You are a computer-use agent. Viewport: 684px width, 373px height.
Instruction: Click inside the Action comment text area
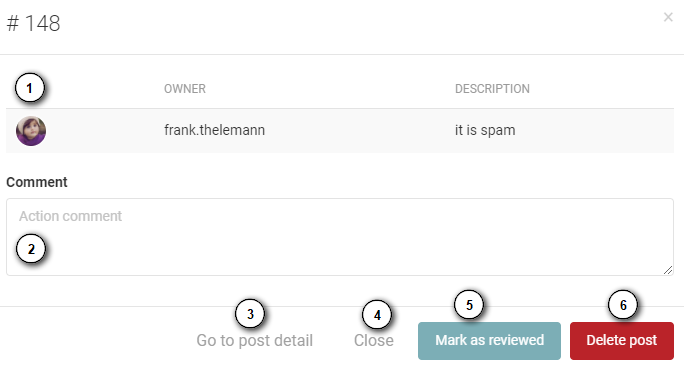pyautogui.click(x=340, y=237)
